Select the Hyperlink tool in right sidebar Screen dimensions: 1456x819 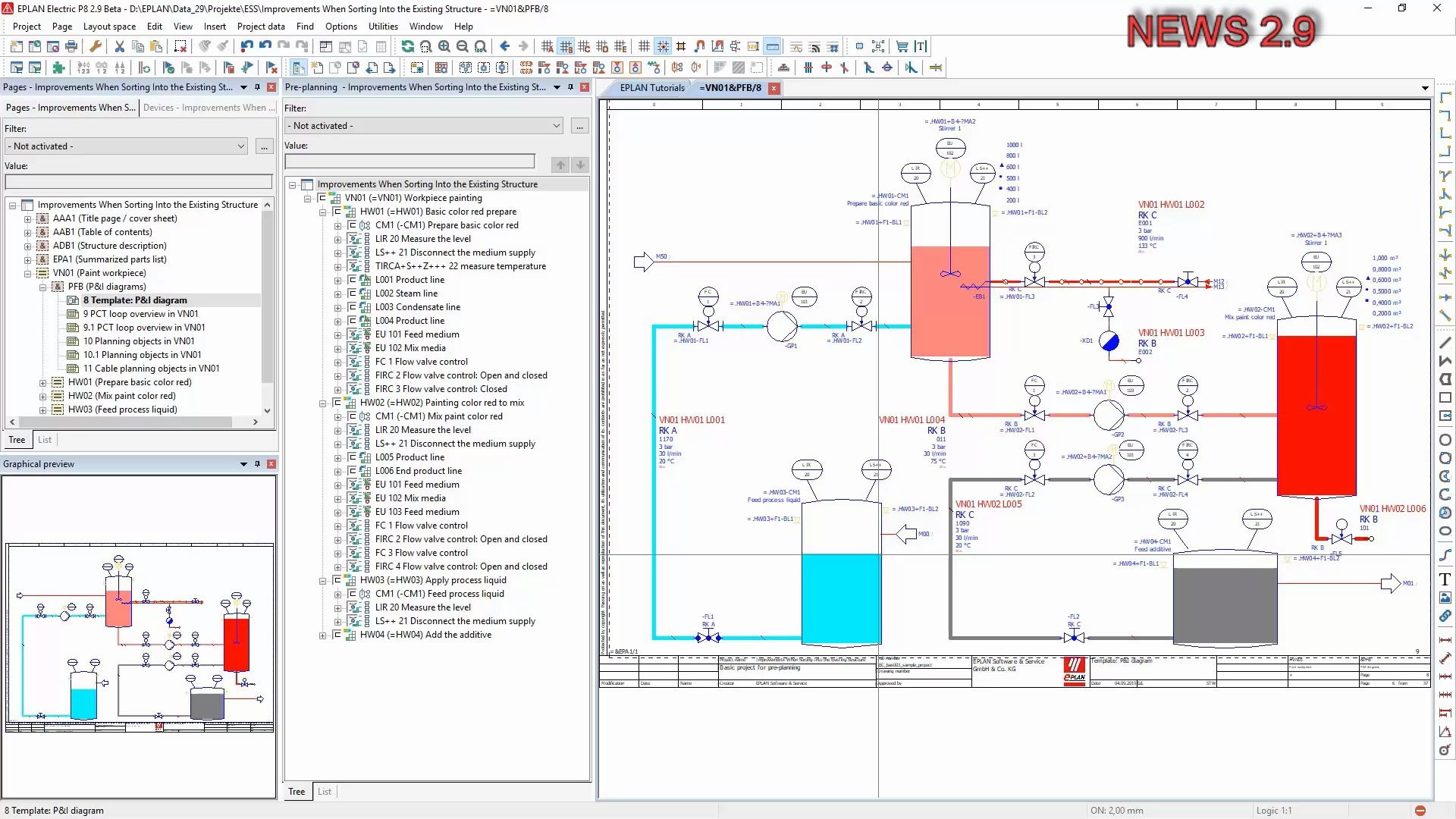[x=1445, y=616]
